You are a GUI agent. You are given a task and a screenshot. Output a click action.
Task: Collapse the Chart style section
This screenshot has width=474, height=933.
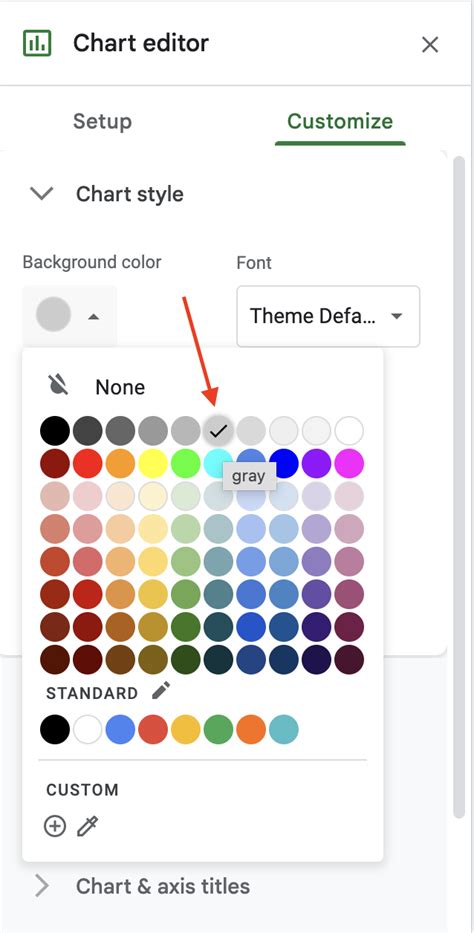pos(42,194)
